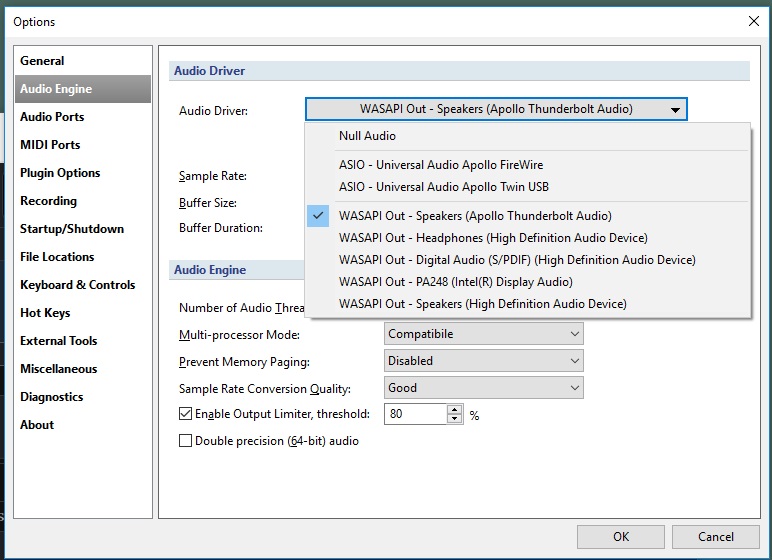Click the Number of Audio Threads label
The image size is (772, 560).
coord(242,308)
